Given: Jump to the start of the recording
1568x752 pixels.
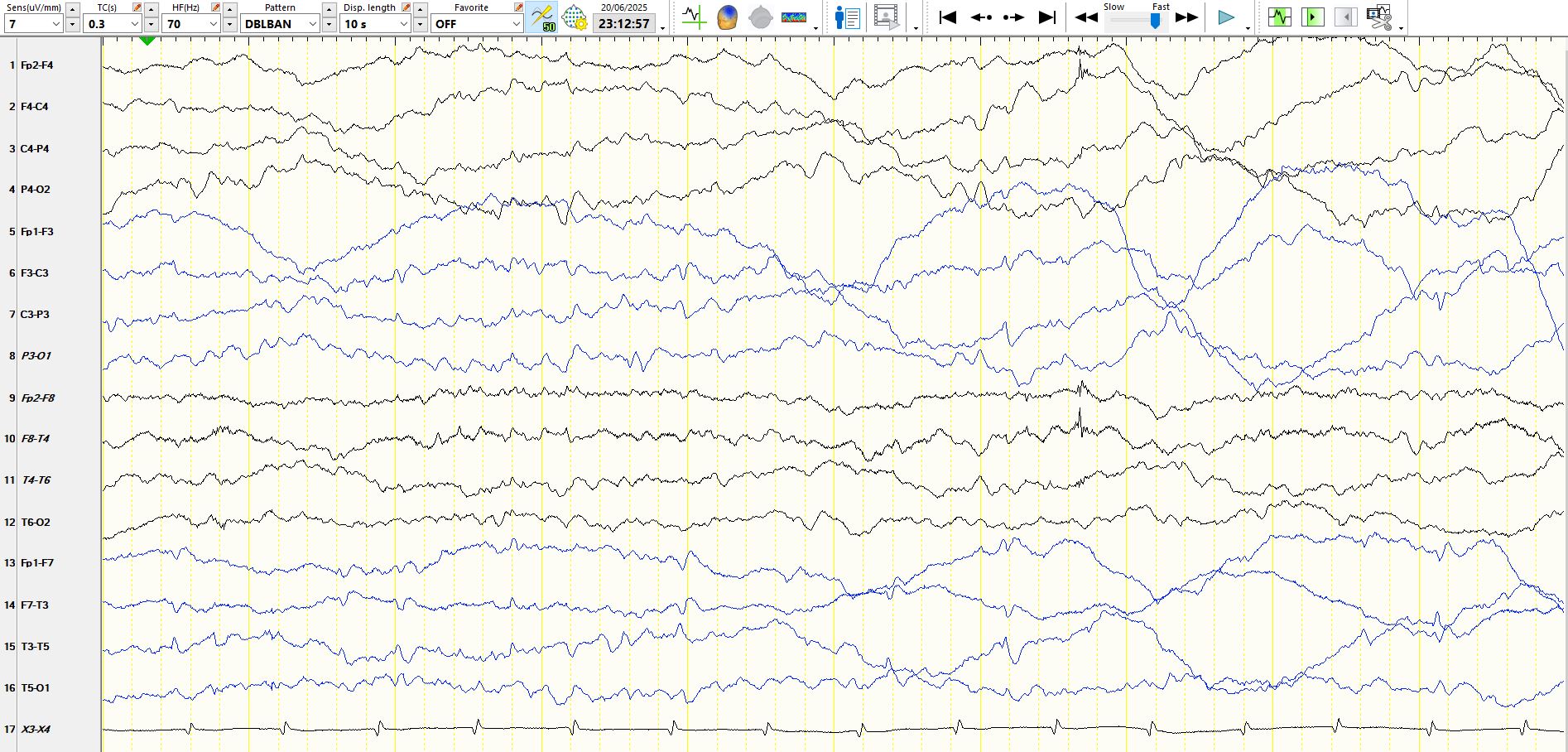Looking at the screenshot, I should (948, 17).
